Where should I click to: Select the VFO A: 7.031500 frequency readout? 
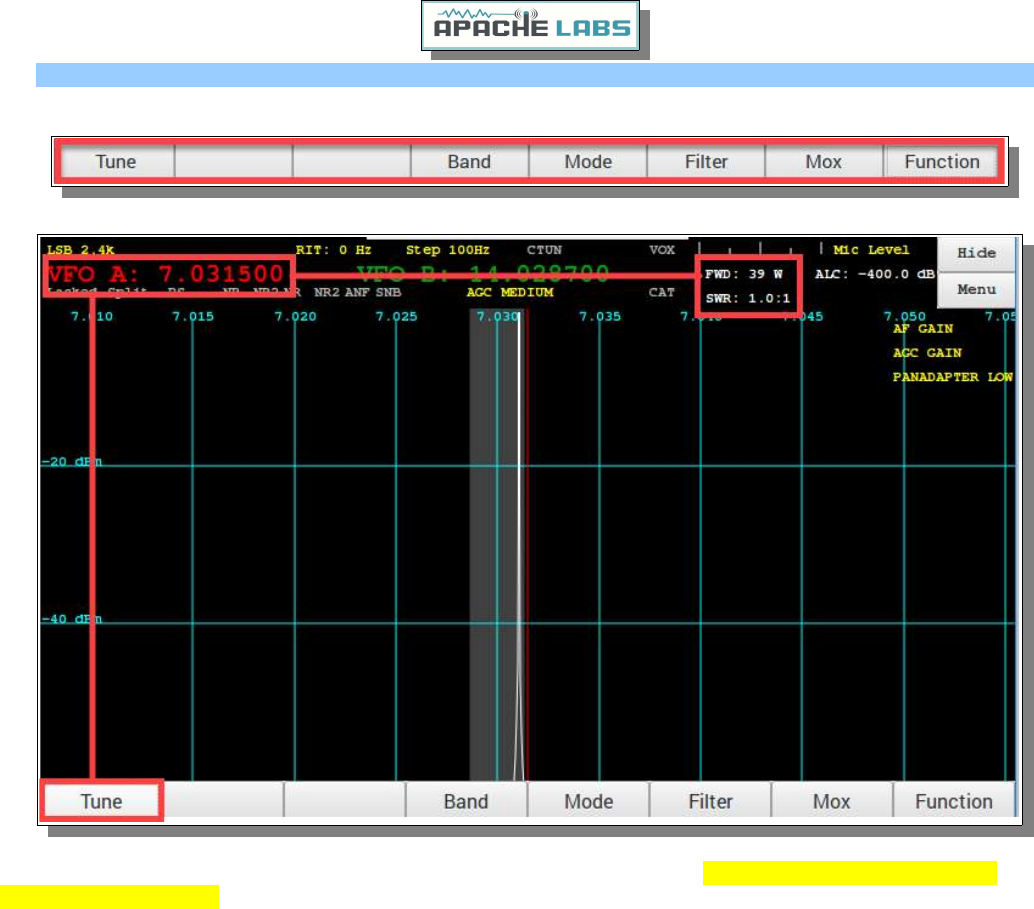tap(166, 274)
